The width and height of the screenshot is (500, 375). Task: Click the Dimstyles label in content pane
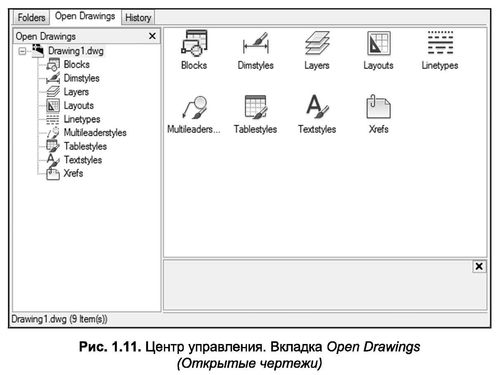256,65
